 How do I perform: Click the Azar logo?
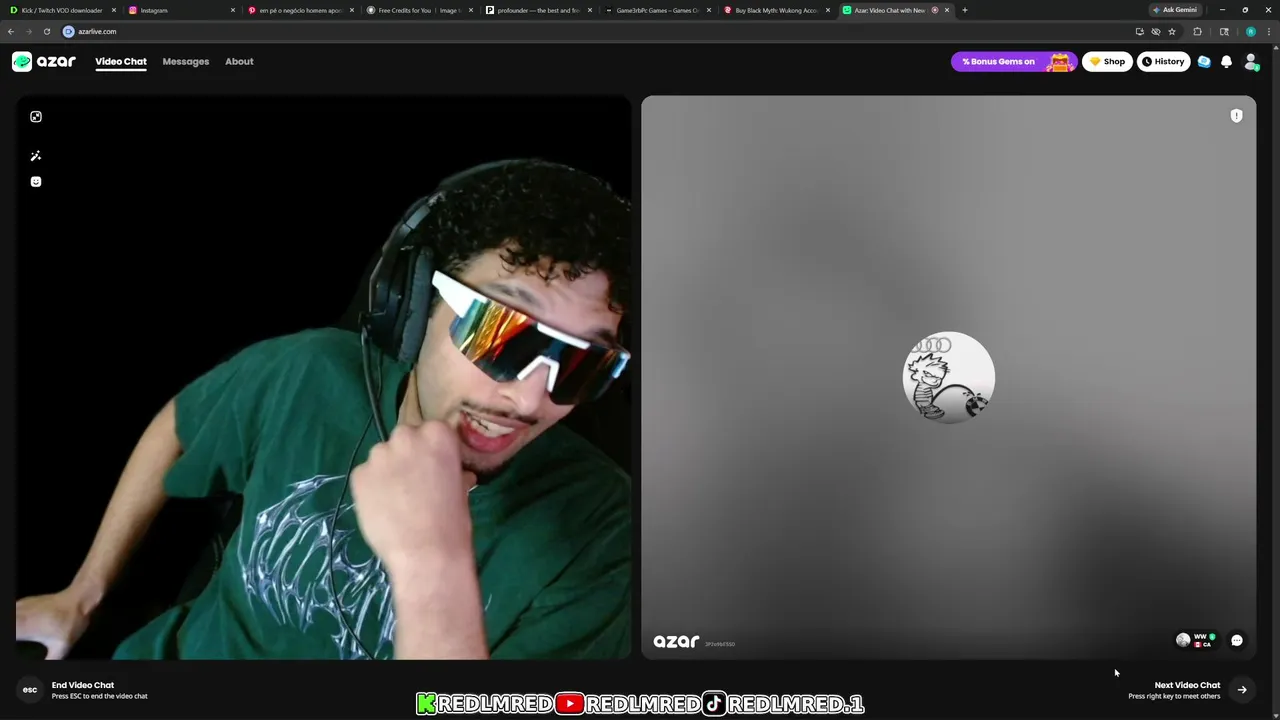pos(43,62)
